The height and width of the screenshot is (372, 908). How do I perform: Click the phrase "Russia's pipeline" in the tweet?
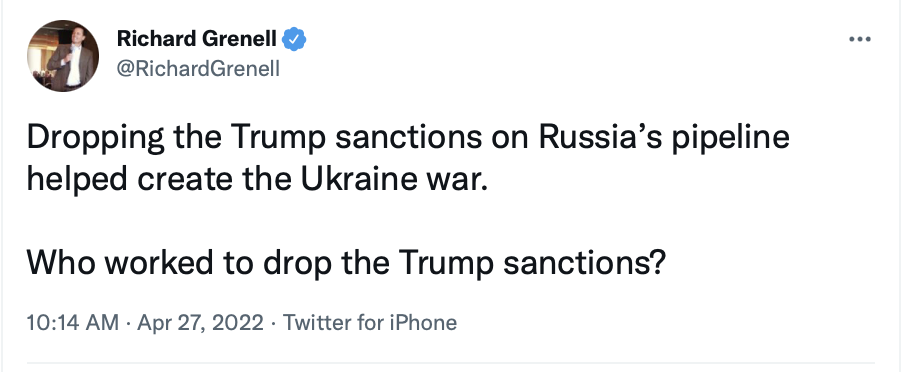point(664,138)
